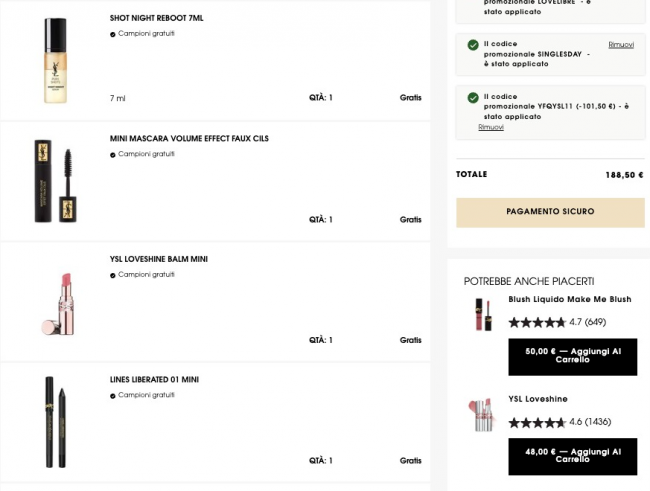Add 48,00 € YSL Loveshine to cart
Image resolution: width=650 pixels, height=491 pixels.
point(572,457)
